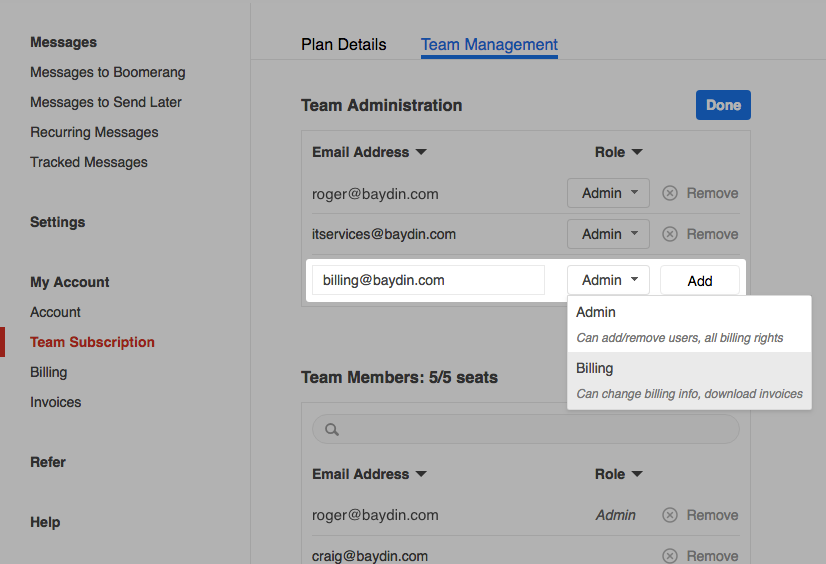Choose Billing role from dropdown menu
826x564 pixels.
click(689, 380)
